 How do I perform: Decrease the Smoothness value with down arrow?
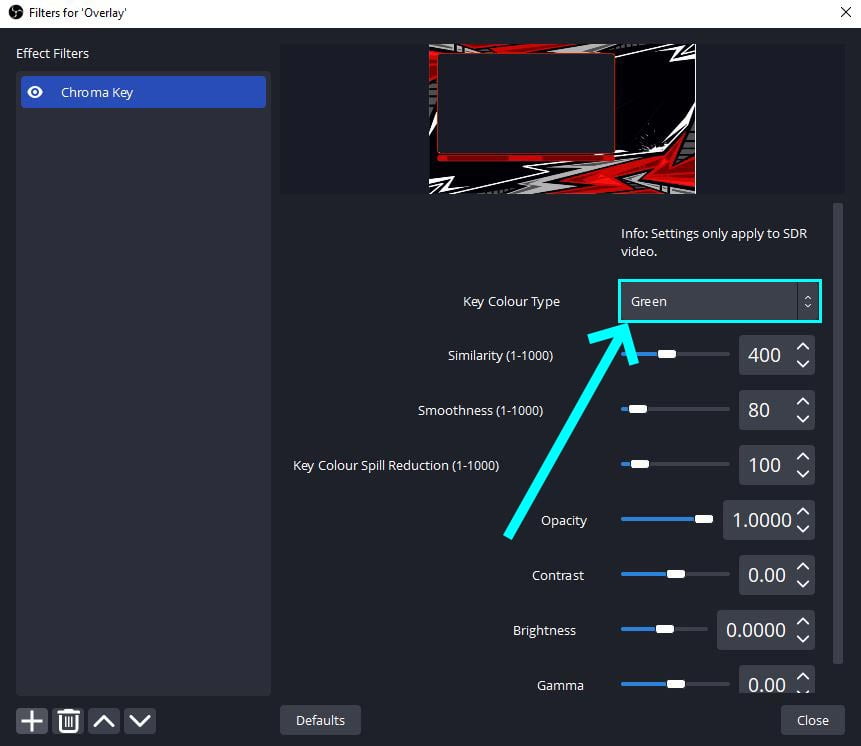(x=802, y=419)
